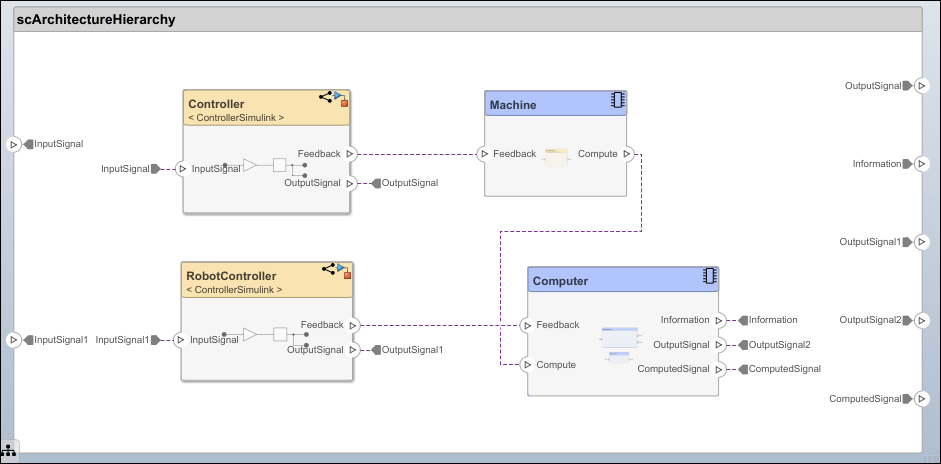Select the InputSignal architecture port on left edge
The height and width of the screenshot is (464, 941).
pos(13,145)
